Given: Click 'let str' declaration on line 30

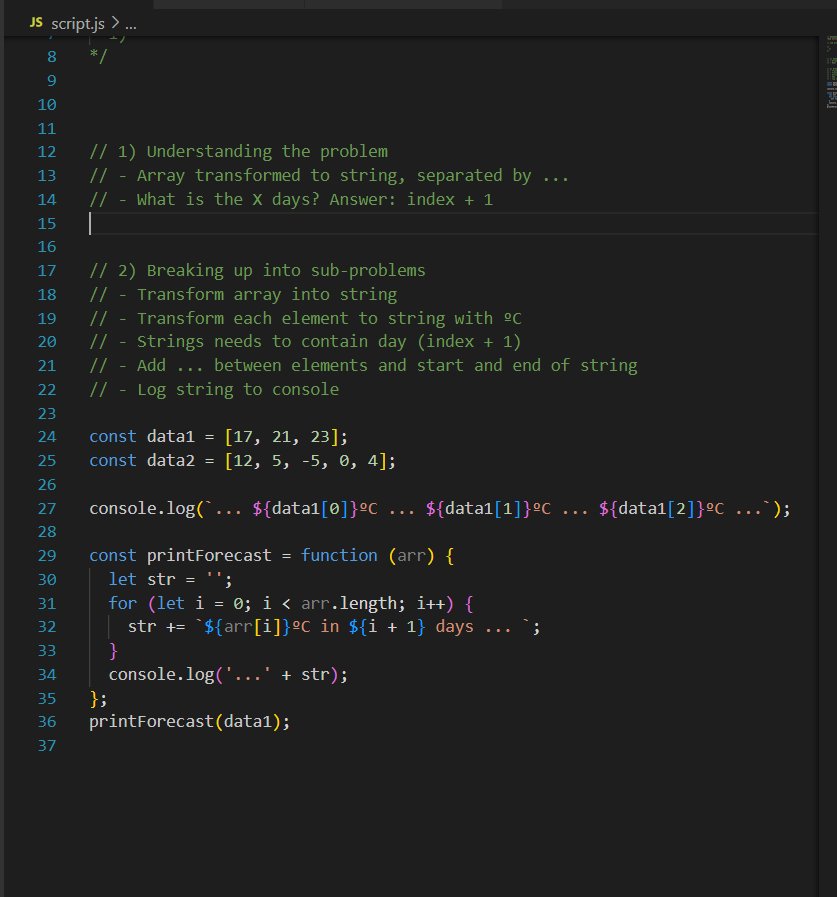Looking at the screenshot, I should click(142, 580).
